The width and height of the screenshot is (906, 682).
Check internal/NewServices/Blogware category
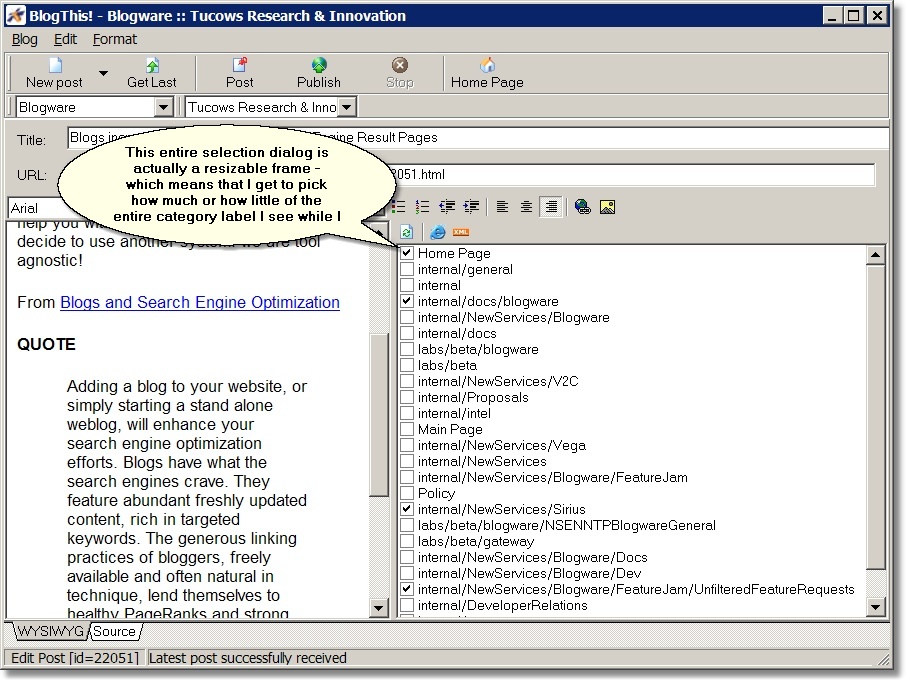407,317
